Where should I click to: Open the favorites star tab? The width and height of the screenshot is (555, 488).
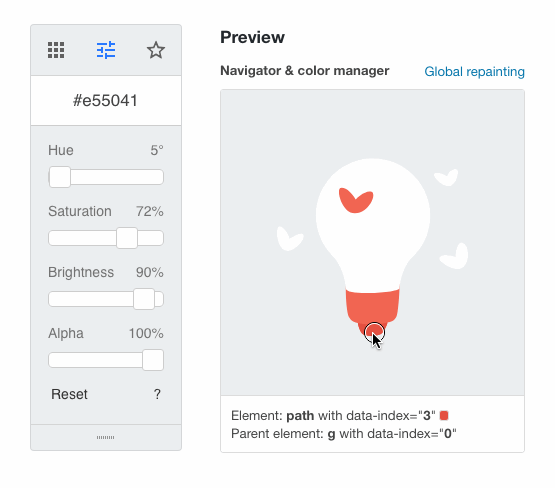pos(156,50)
